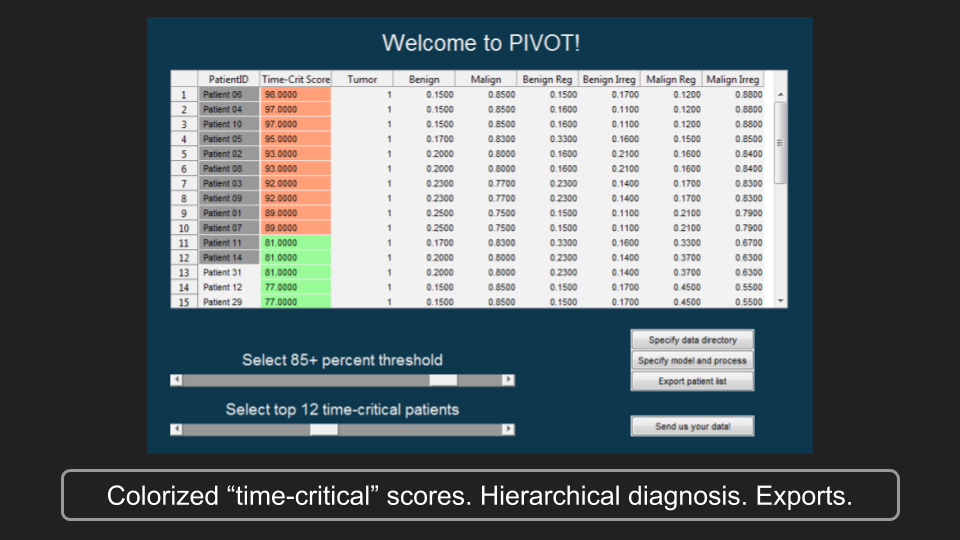Select the Patient 07 cell
The width and height of the screenshot is (960, 540).
[229, 228]
